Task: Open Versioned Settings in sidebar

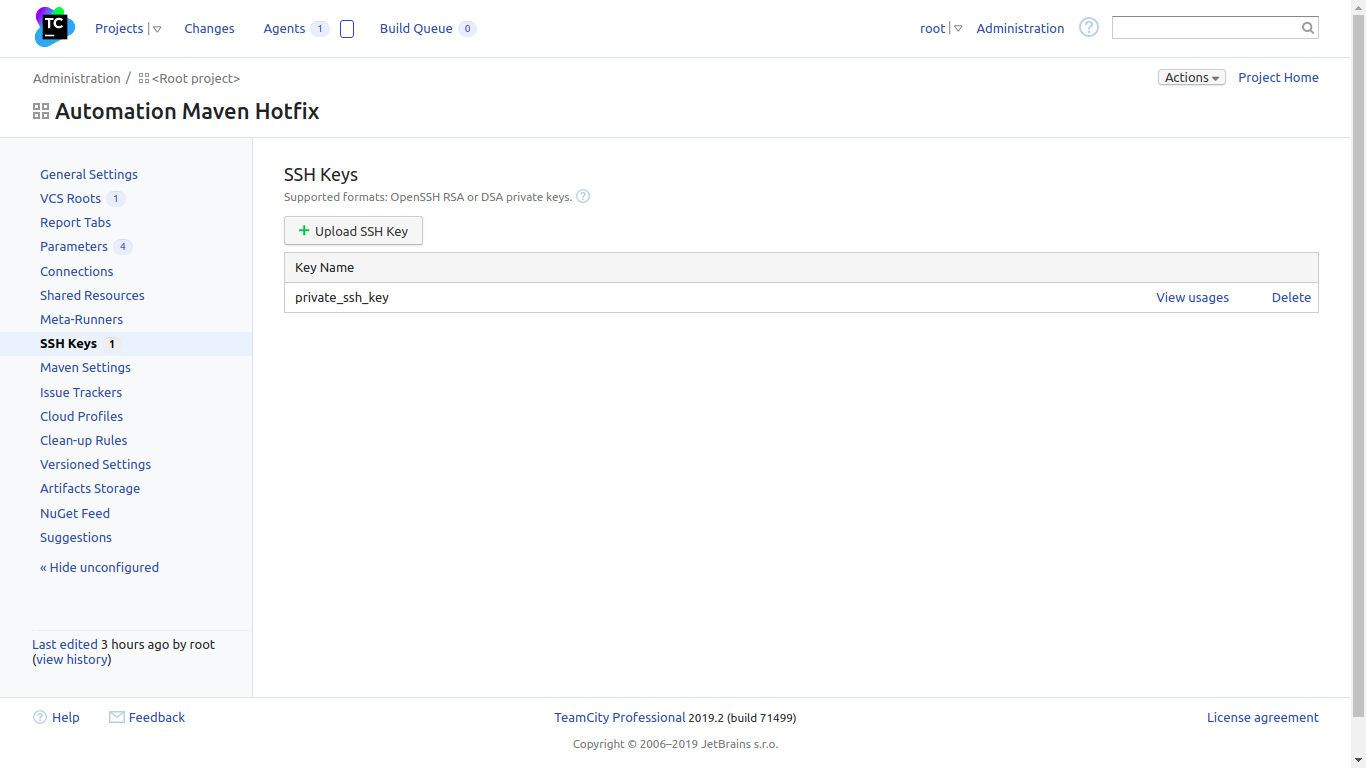Action: [95, 464]
